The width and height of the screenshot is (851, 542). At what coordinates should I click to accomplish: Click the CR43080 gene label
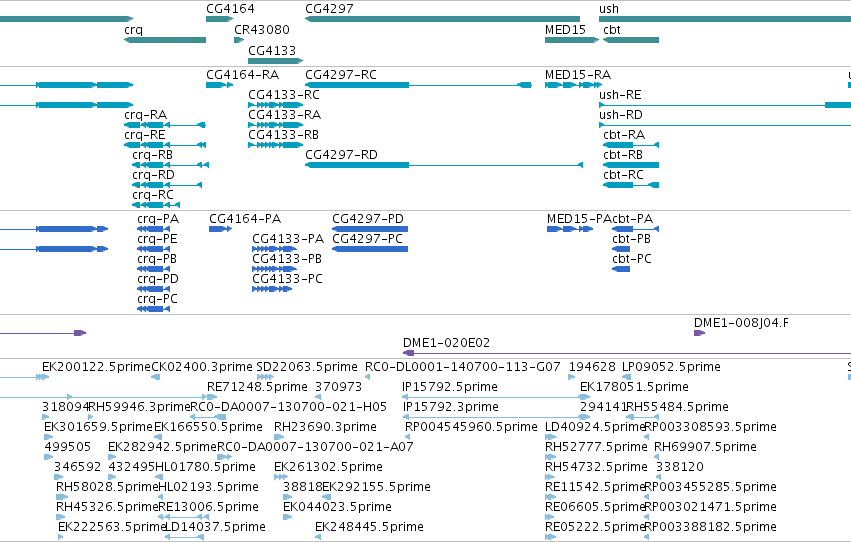click(x=262, y=30)
